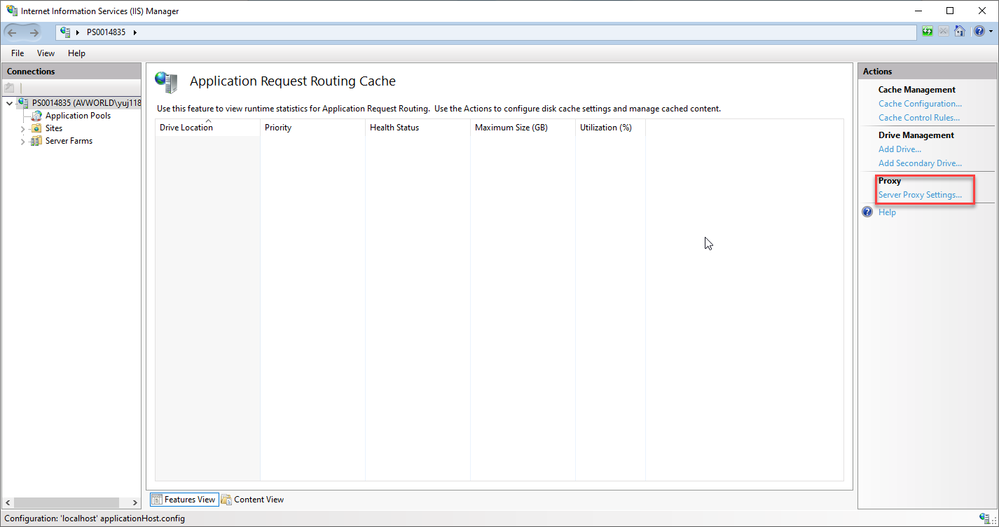Click the Sites folder icon

tap(36, 128)
